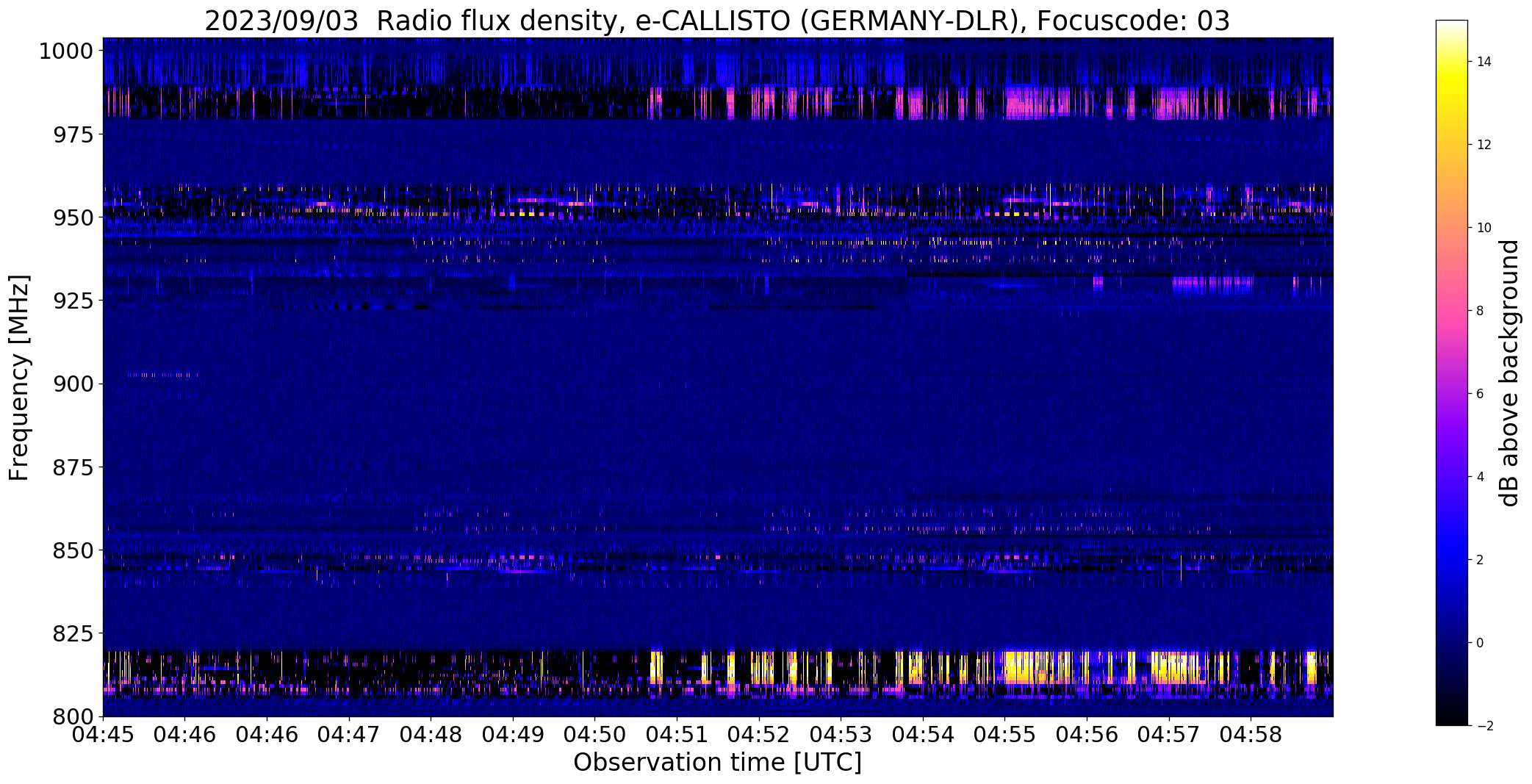Click the 04:52 time tick label
The width and height of the screenshot is (1532, 784).
pyautogui.click(x=759, y=735)
